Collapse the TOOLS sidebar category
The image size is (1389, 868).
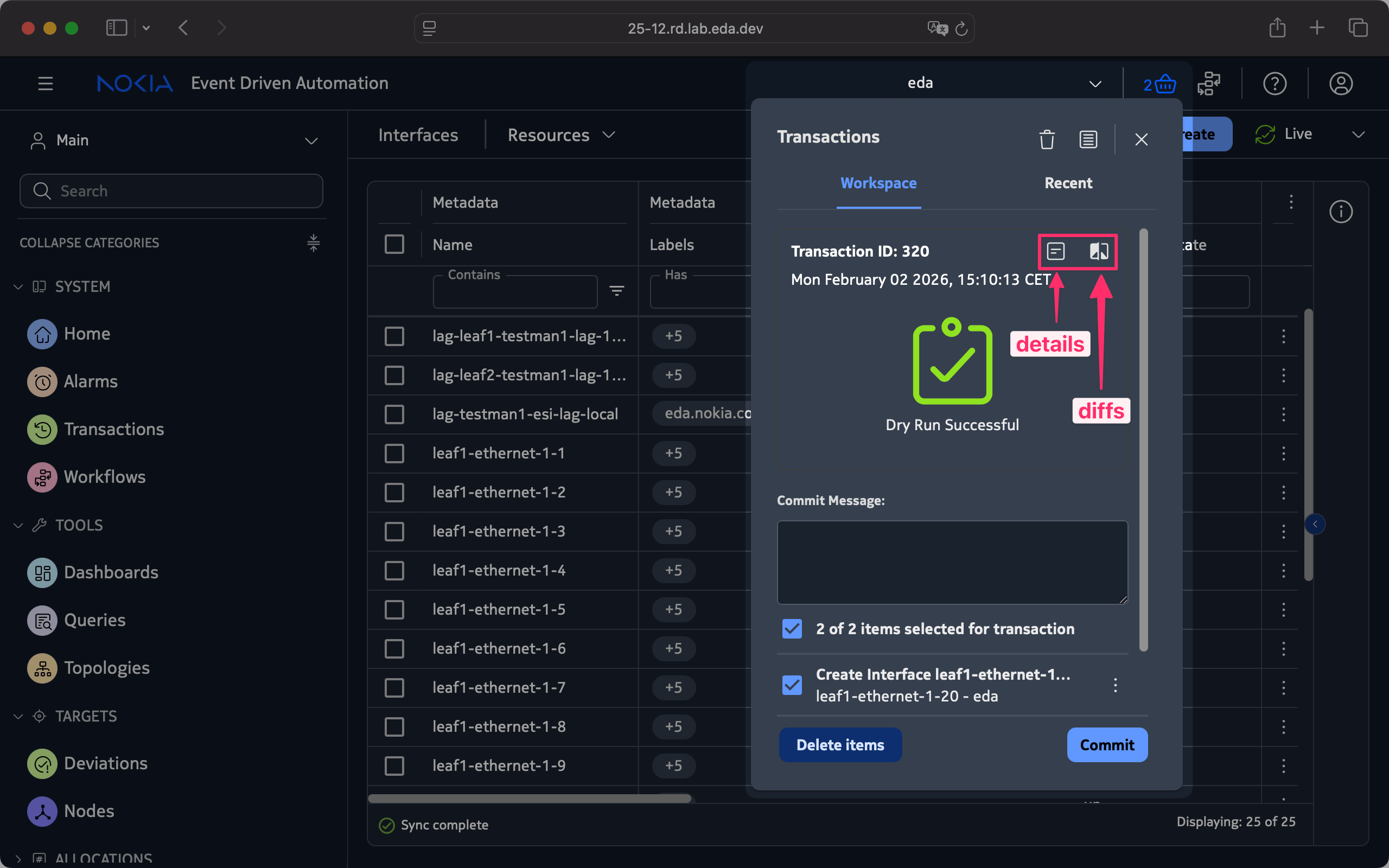[18, 525]
